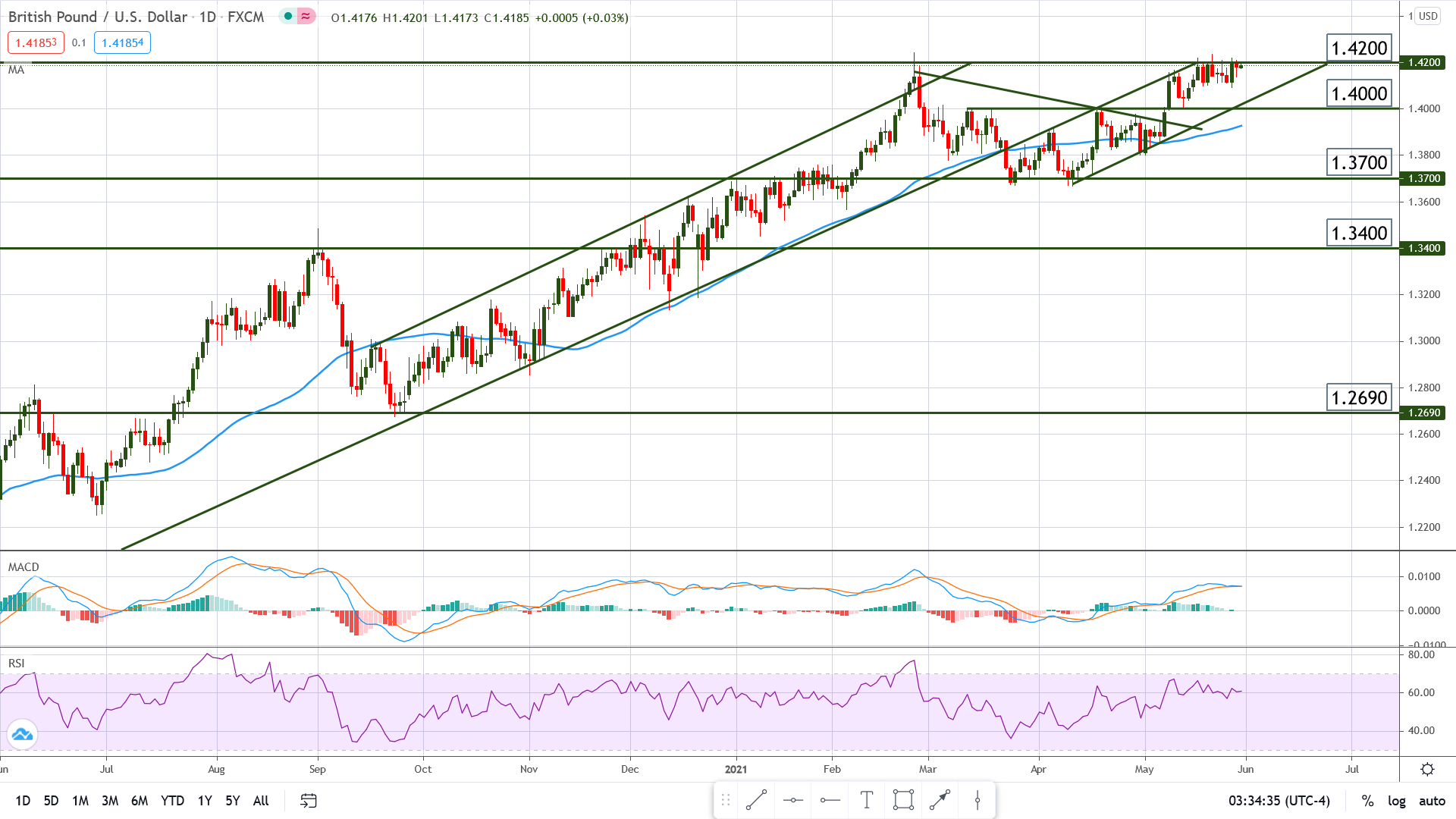Screen dimensions: 1456x819
Task: Click the 2021 label on time axis
Action: 736,769
